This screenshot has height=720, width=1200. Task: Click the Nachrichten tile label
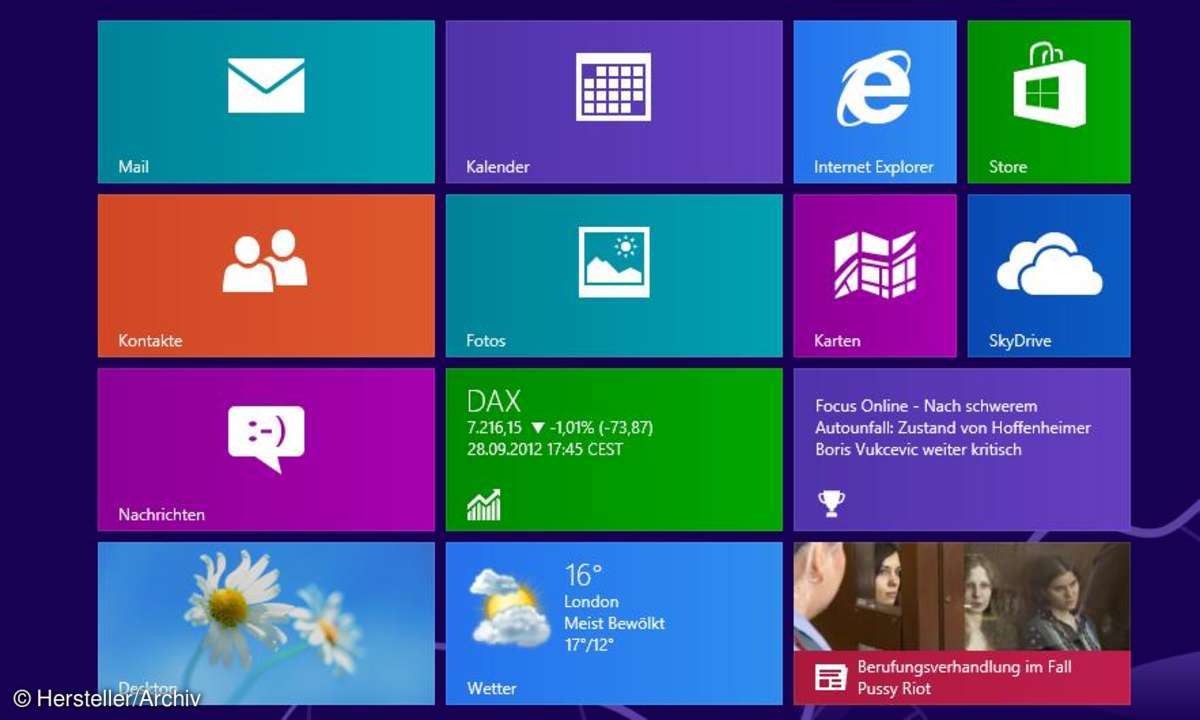coord(161,515)
